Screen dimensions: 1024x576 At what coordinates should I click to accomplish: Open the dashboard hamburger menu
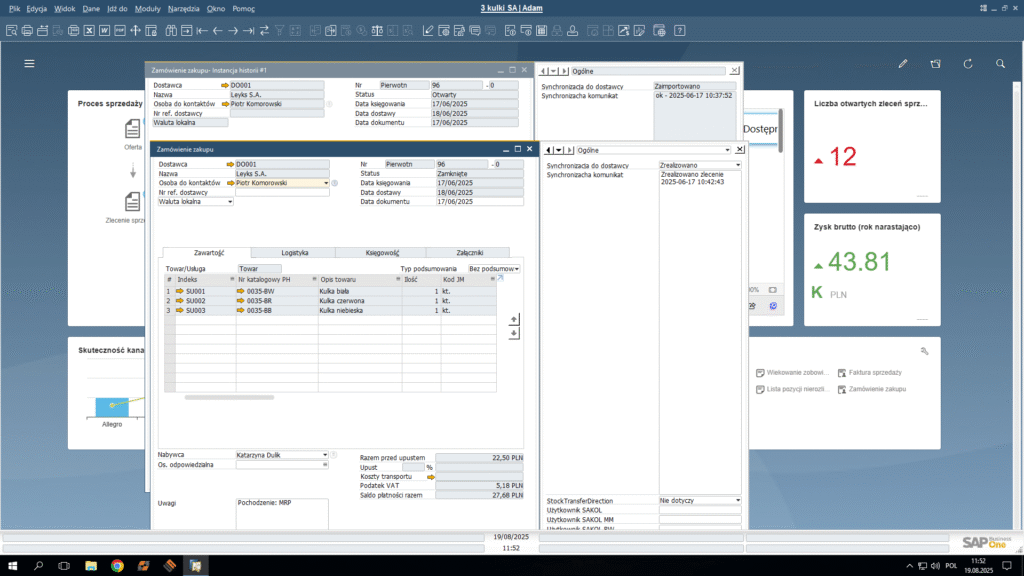(29, 63)
